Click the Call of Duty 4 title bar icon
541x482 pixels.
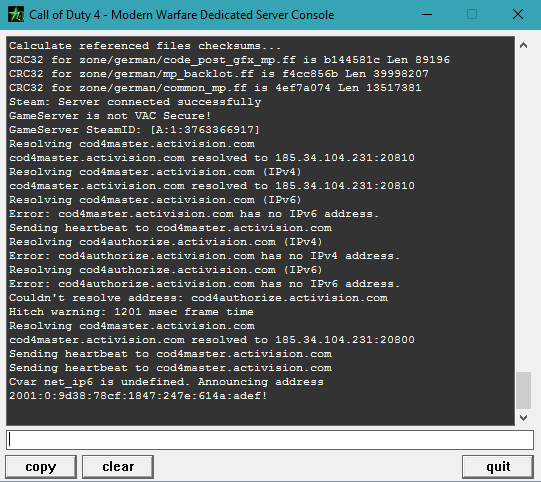point(16,14)
